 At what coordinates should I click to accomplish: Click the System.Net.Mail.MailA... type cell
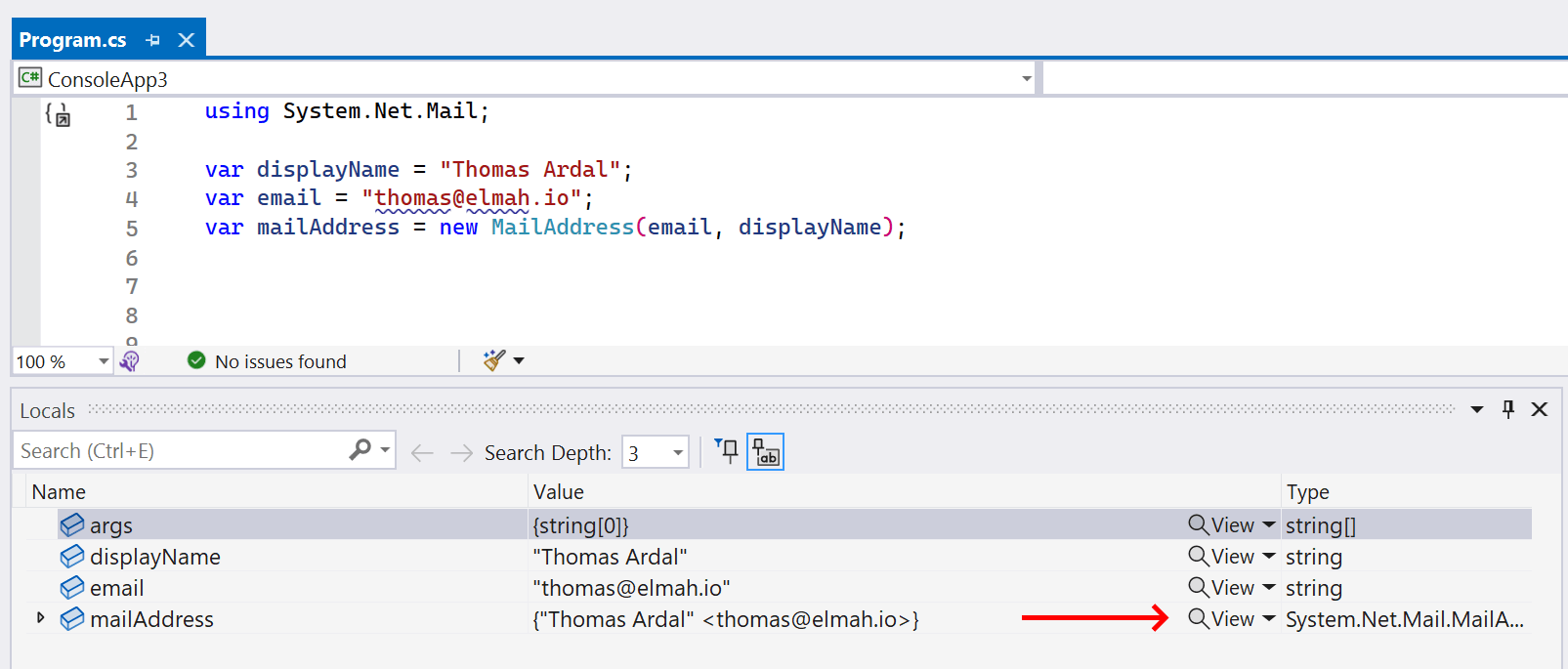1405,619
